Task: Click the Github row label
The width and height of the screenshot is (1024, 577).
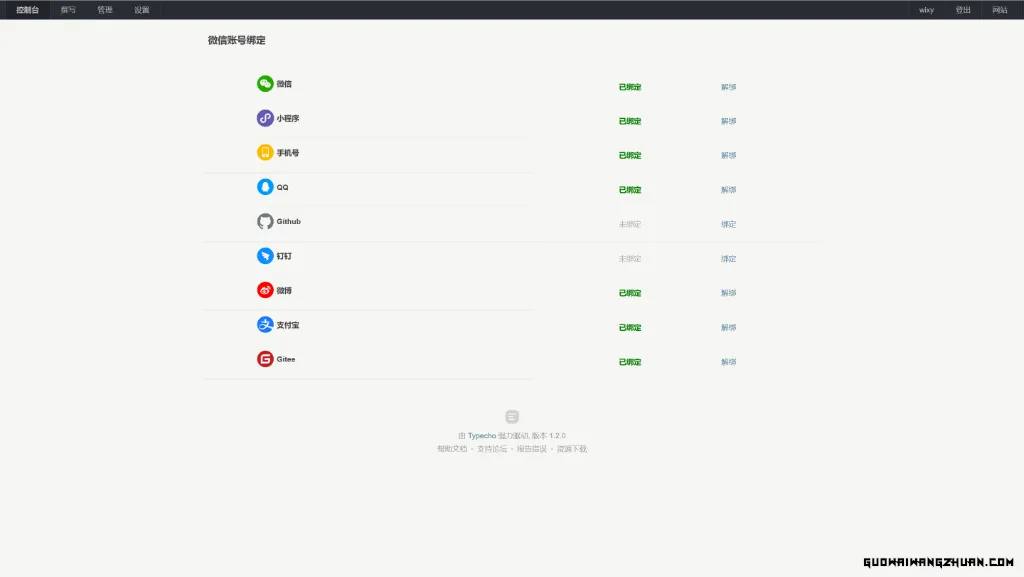Action: (289, 222)
